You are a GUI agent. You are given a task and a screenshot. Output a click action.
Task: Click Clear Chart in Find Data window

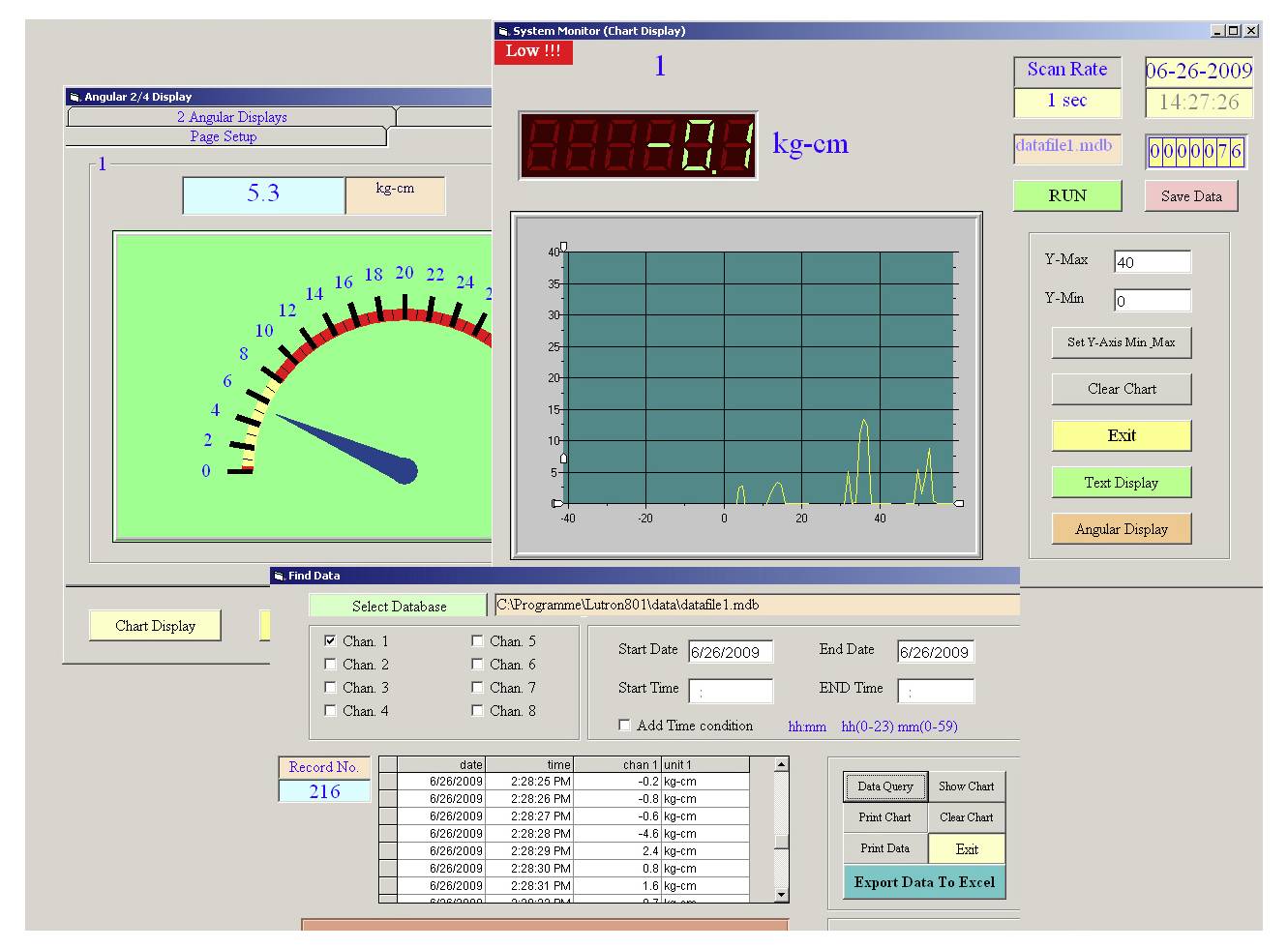(x=967, y=817)
